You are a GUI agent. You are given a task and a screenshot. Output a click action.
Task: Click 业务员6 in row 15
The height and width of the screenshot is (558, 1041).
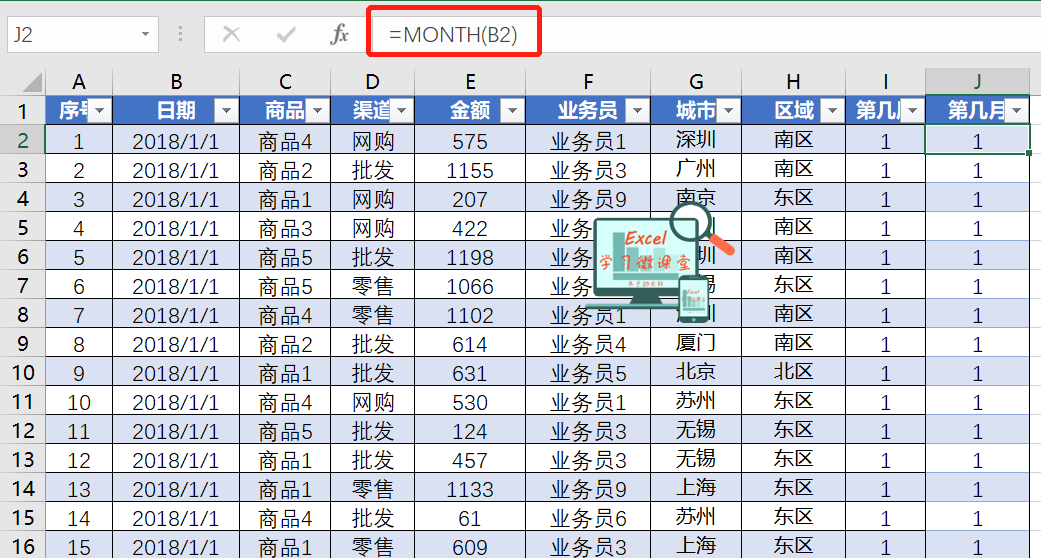pos(588,517)
